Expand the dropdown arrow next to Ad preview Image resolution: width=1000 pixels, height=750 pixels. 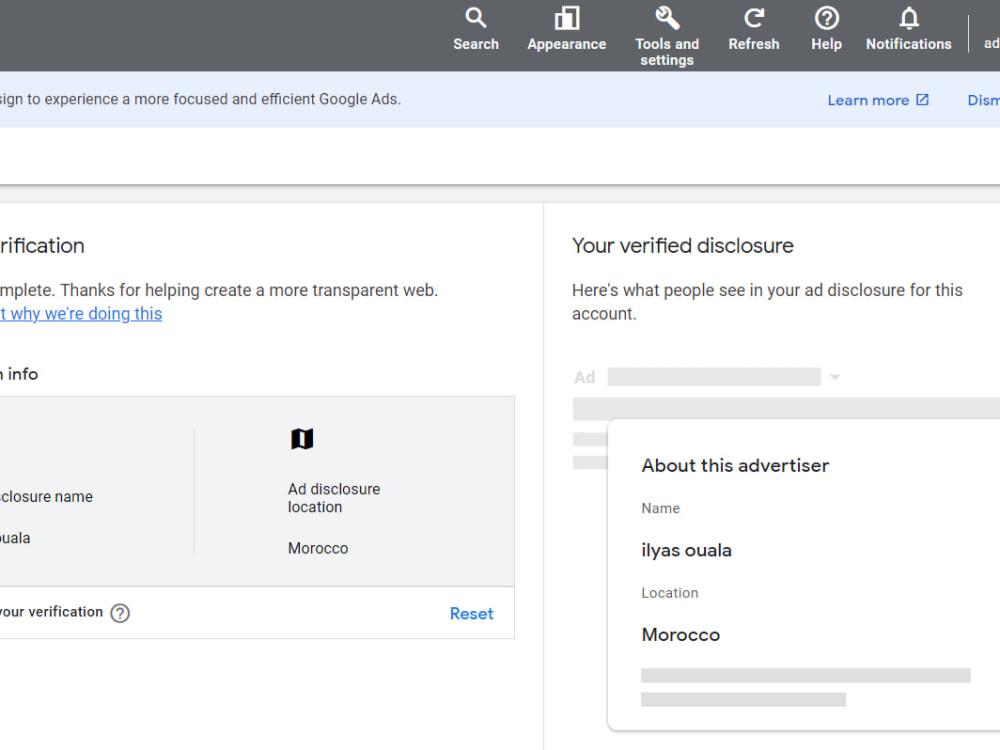click(x=834, y=377)
